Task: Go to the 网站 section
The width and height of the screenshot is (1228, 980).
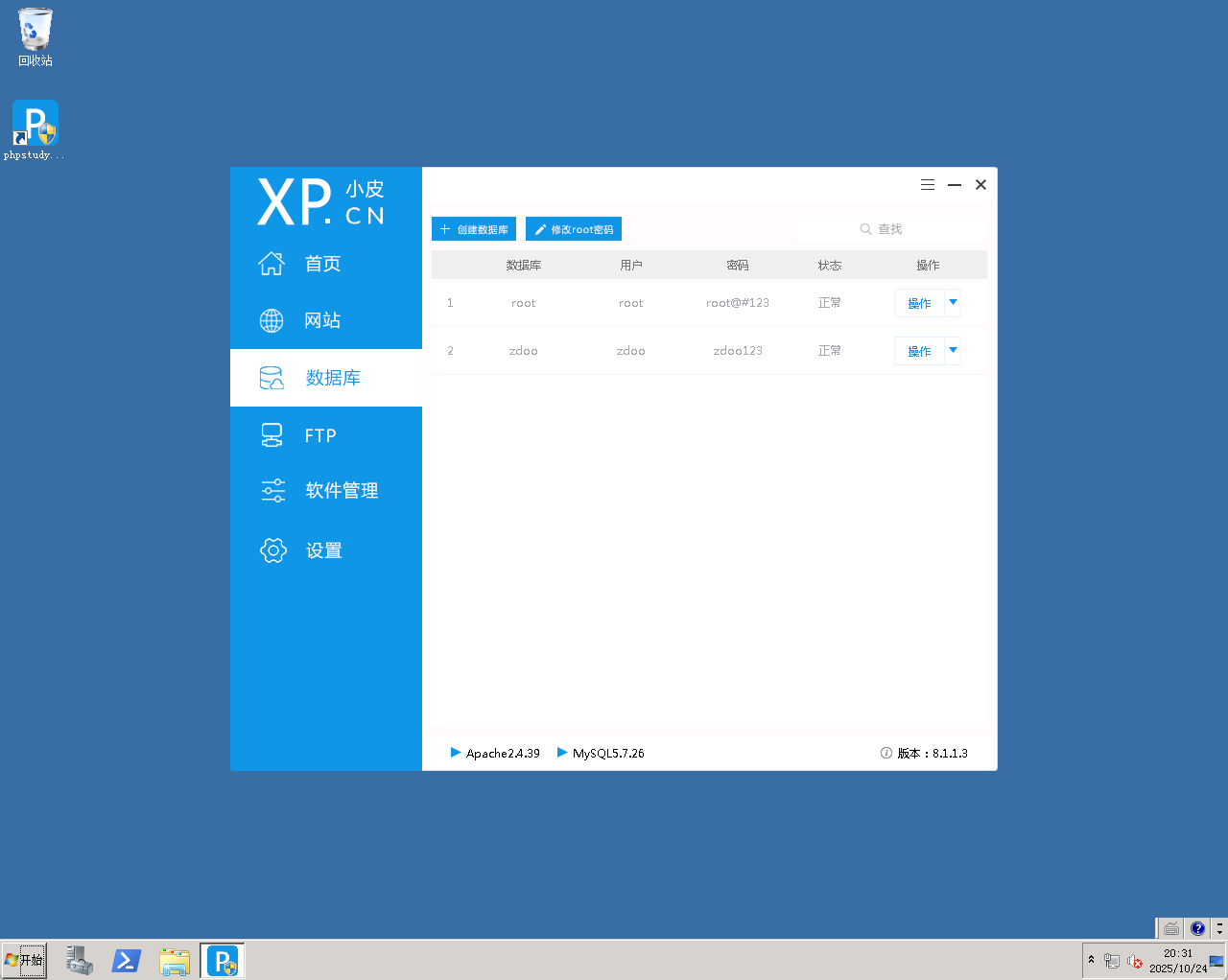Action: [x=326, y=320]
